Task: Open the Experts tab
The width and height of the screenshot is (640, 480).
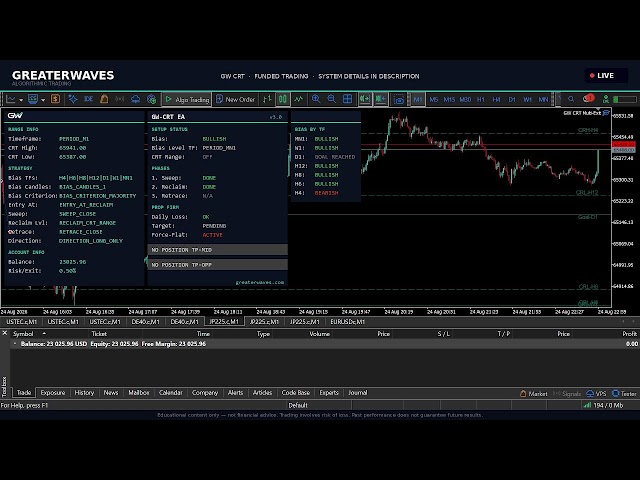Action: coord(329,393)
